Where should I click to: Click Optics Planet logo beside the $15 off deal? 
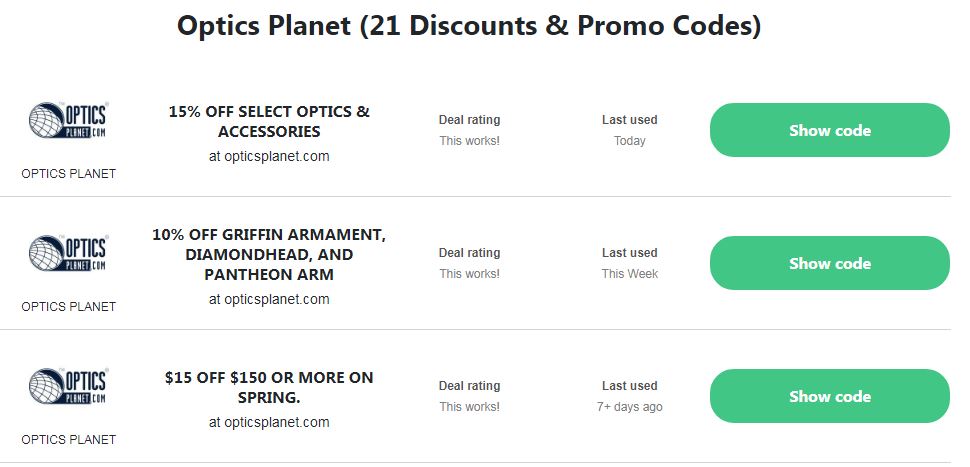coord(68,388)
